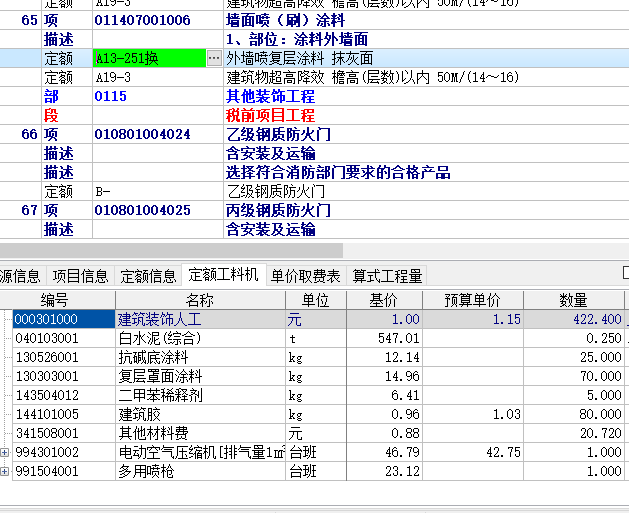Switch to the 项目信息 tab
Viewport: 629px width, 513px height.
pyautogui.click(x=80, y=276)
